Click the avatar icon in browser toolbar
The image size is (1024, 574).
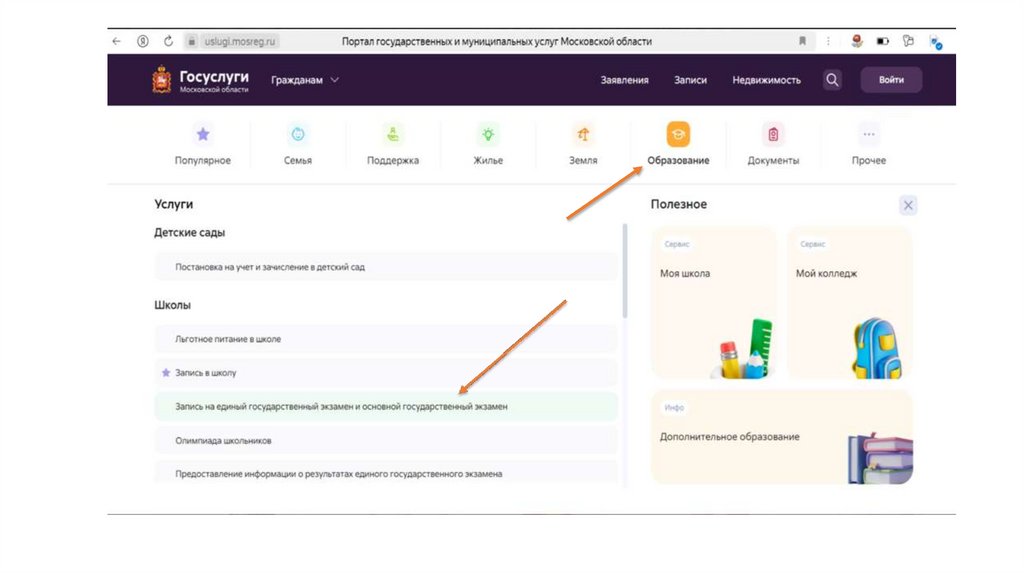coord(857,41)
